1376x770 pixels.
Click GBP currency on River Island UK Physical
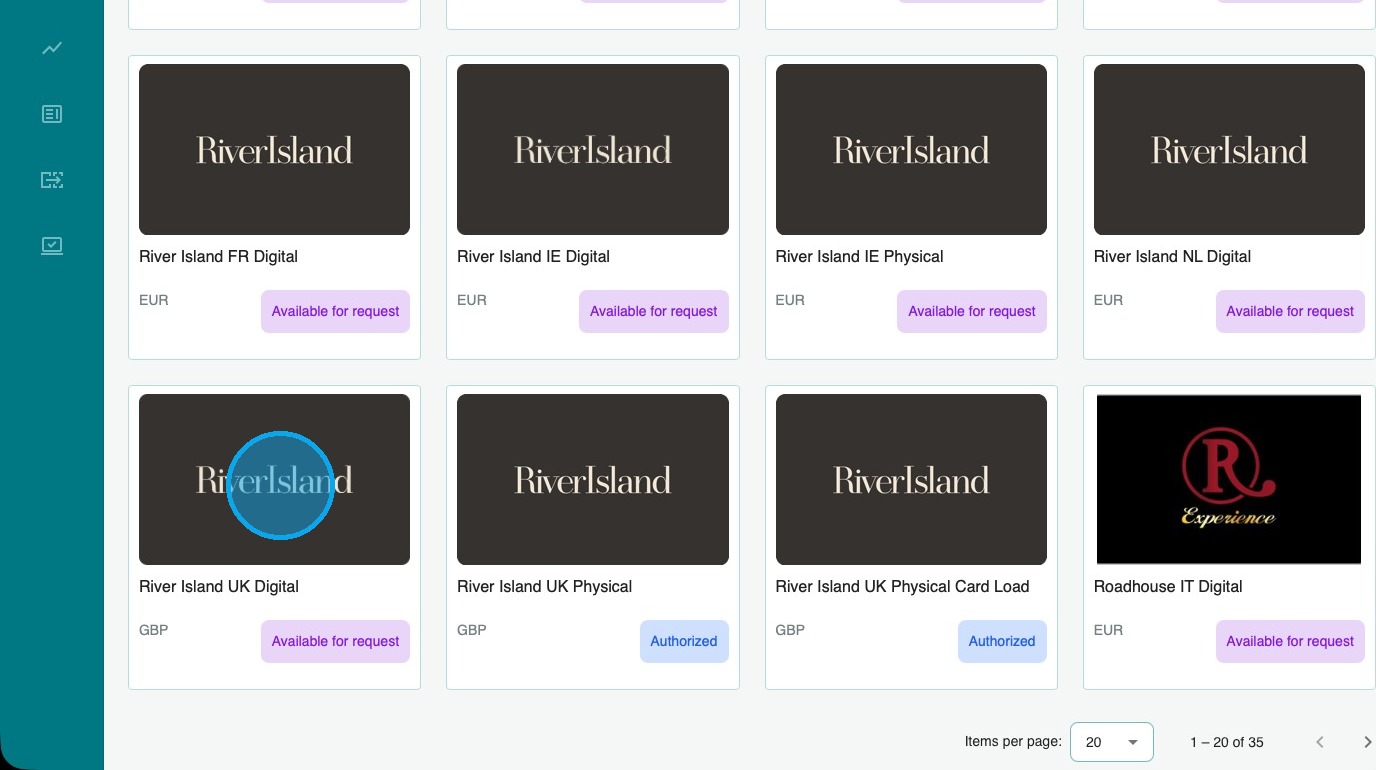pos(472,630)
